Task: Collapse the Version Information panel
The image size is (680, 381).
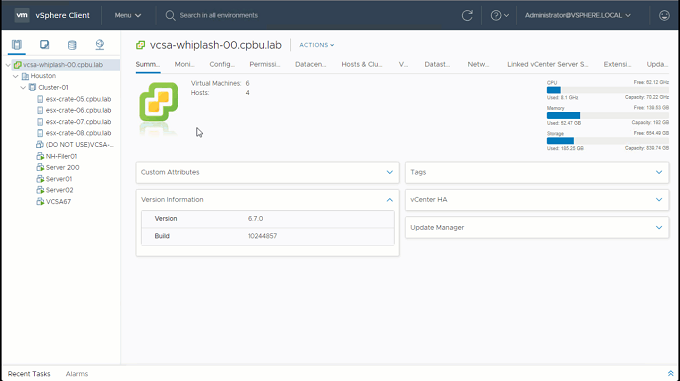Action: pos(389,200)
